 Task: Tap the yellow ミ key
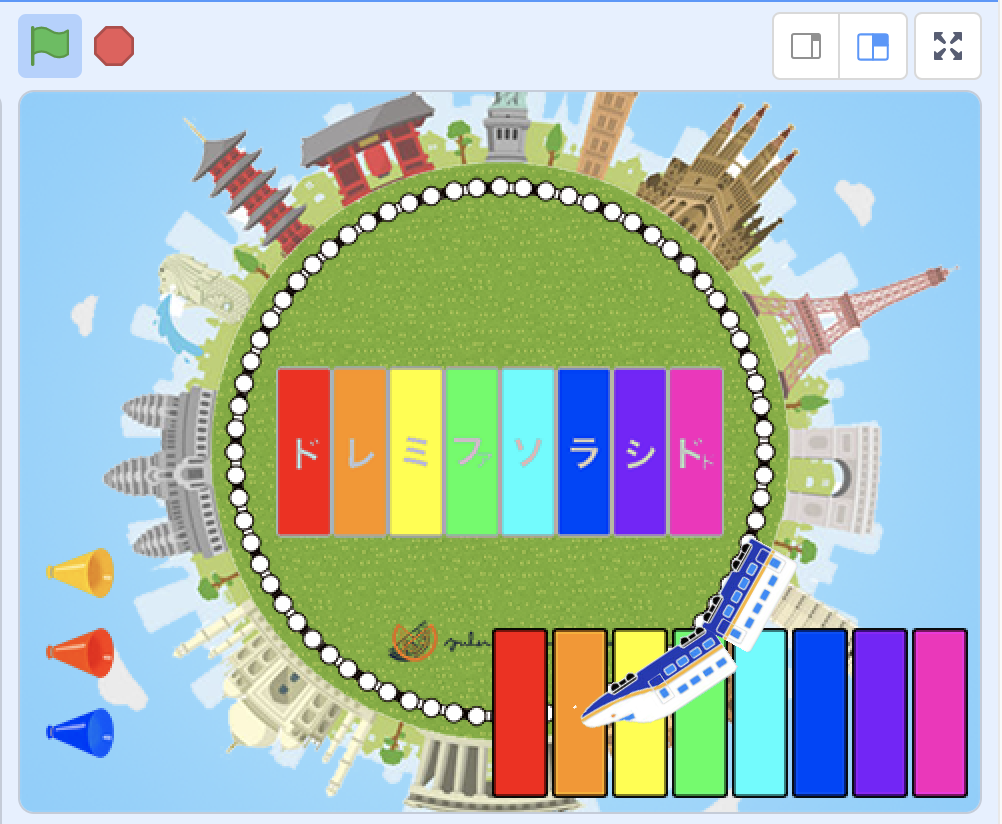[416, 451]
